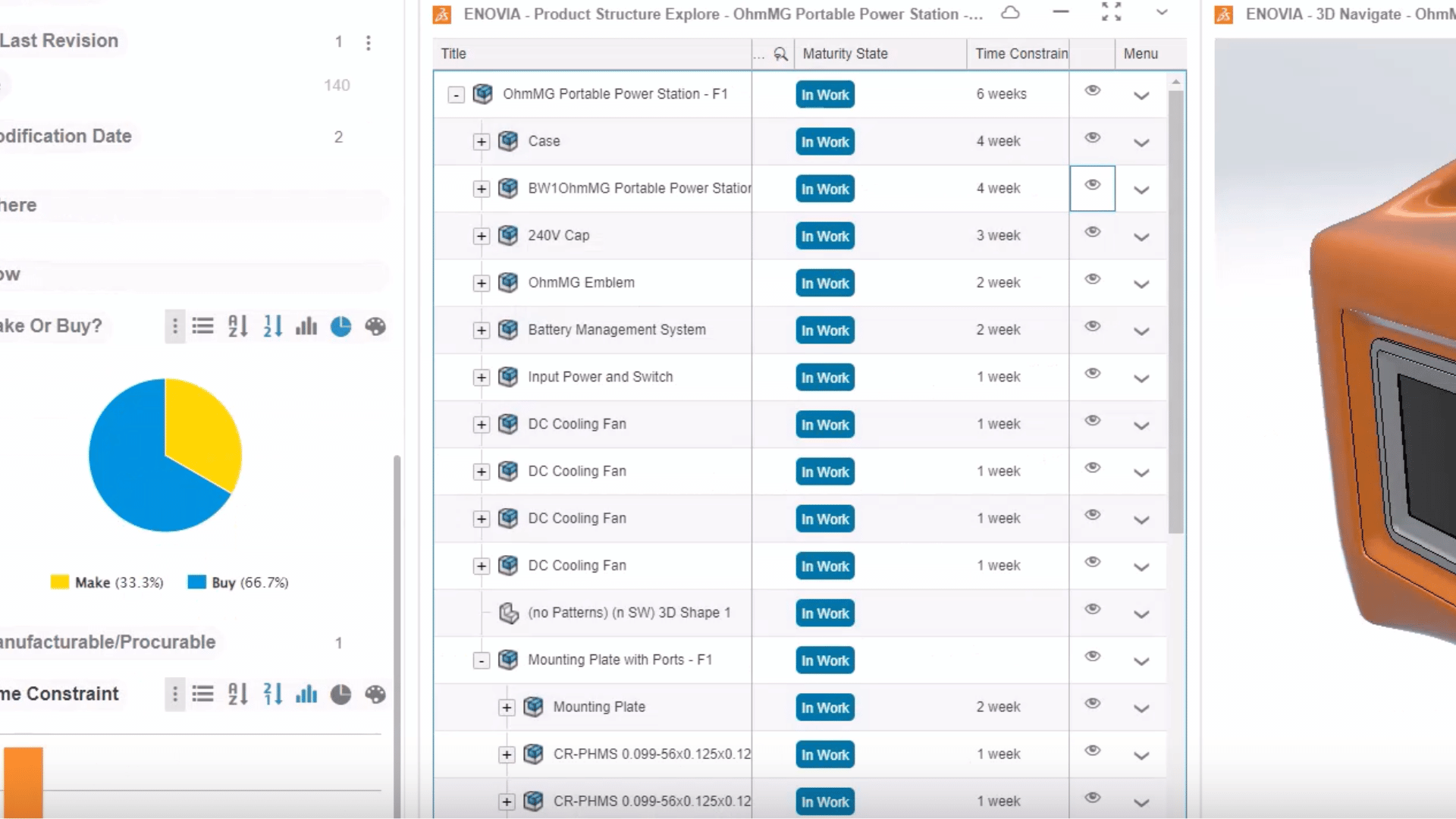Open Last Revision three-dot menu
The width and height of the screenshot is (1456, 819).
pos(369,42)
